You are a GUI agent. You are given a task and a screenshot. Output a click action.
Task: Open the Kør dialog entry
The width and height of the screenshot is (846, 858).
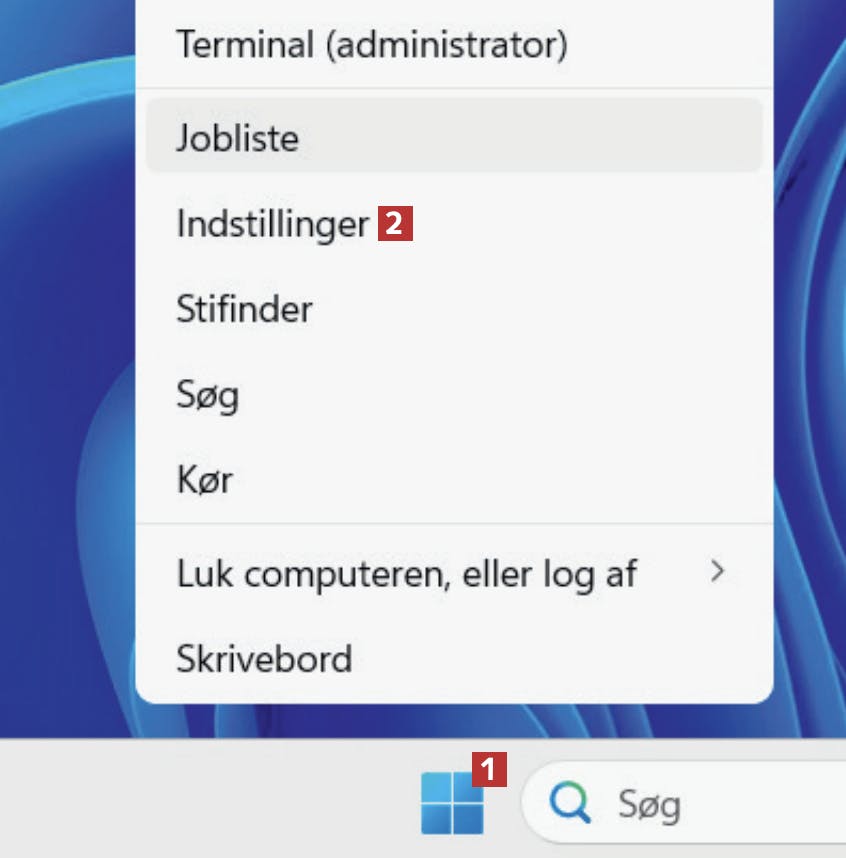(x=454, y=480)
